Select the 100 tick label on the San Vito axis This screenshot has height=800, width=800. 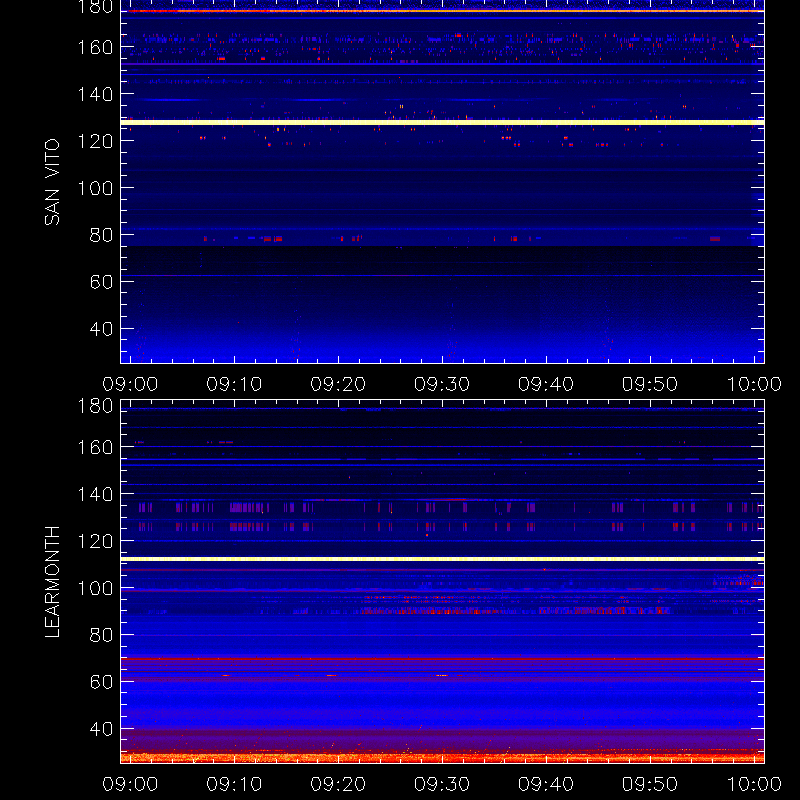click(x=95, y=188)
